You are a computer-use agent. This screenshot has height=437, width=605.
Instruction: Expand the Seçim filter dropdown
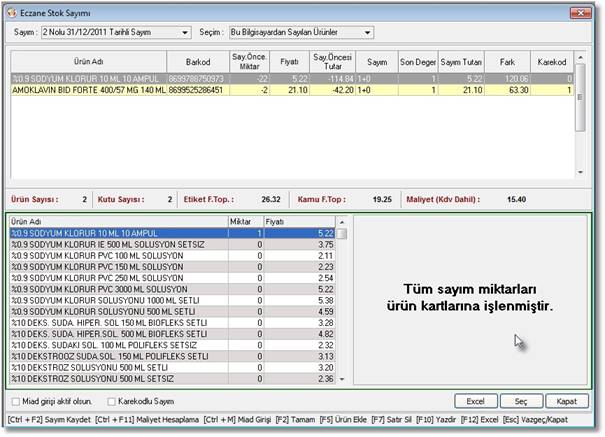pyautogui.click(x=367, y=33)
